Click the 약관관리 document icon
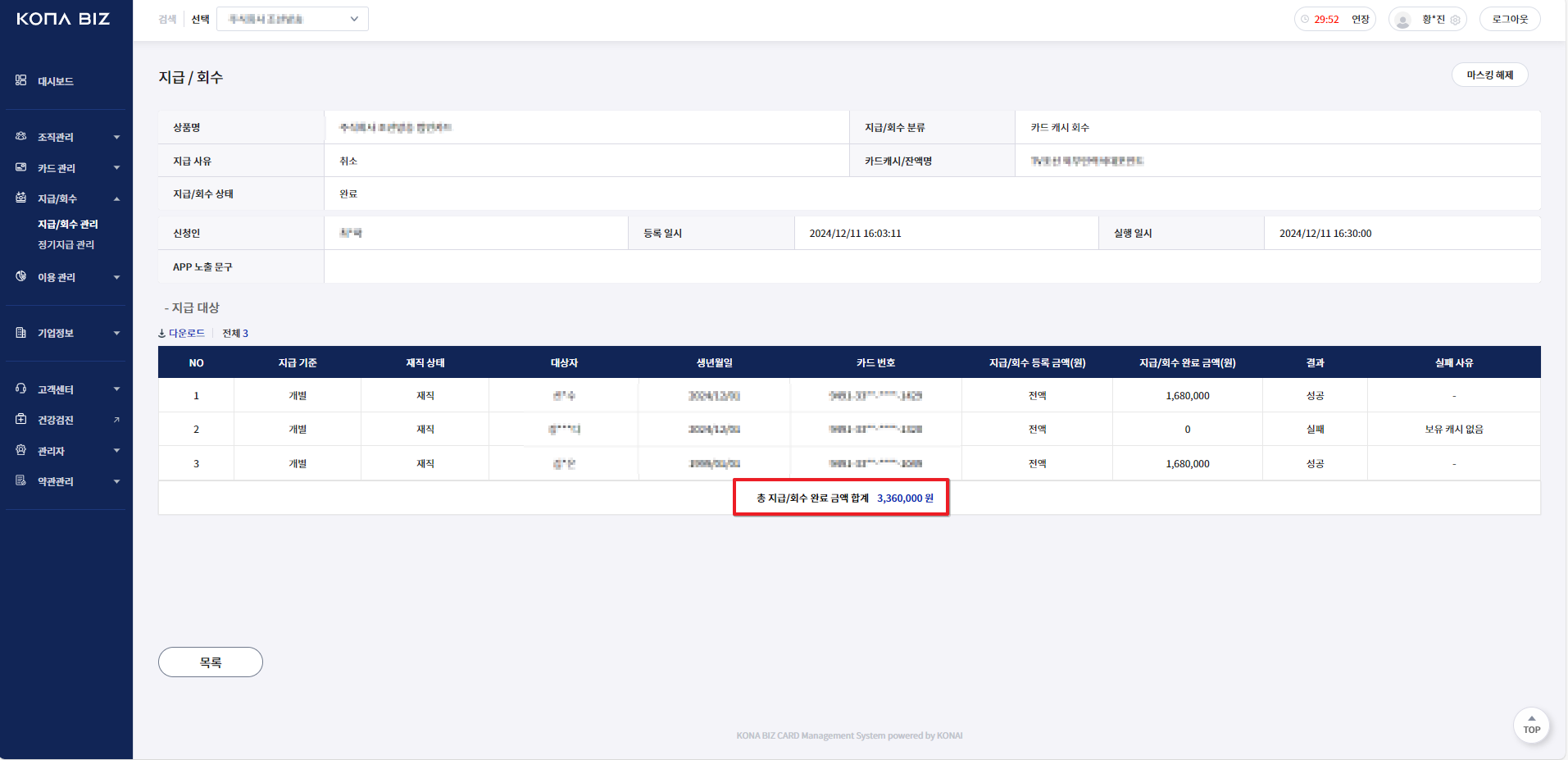This screenshot has height=760, width=1568. pos(21,480)
